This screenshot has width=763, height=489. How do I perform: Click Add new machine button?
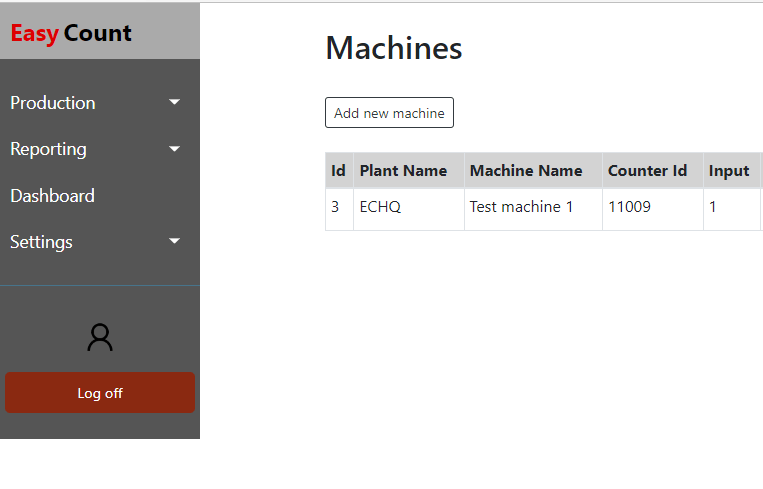click(x=389, y=113)
